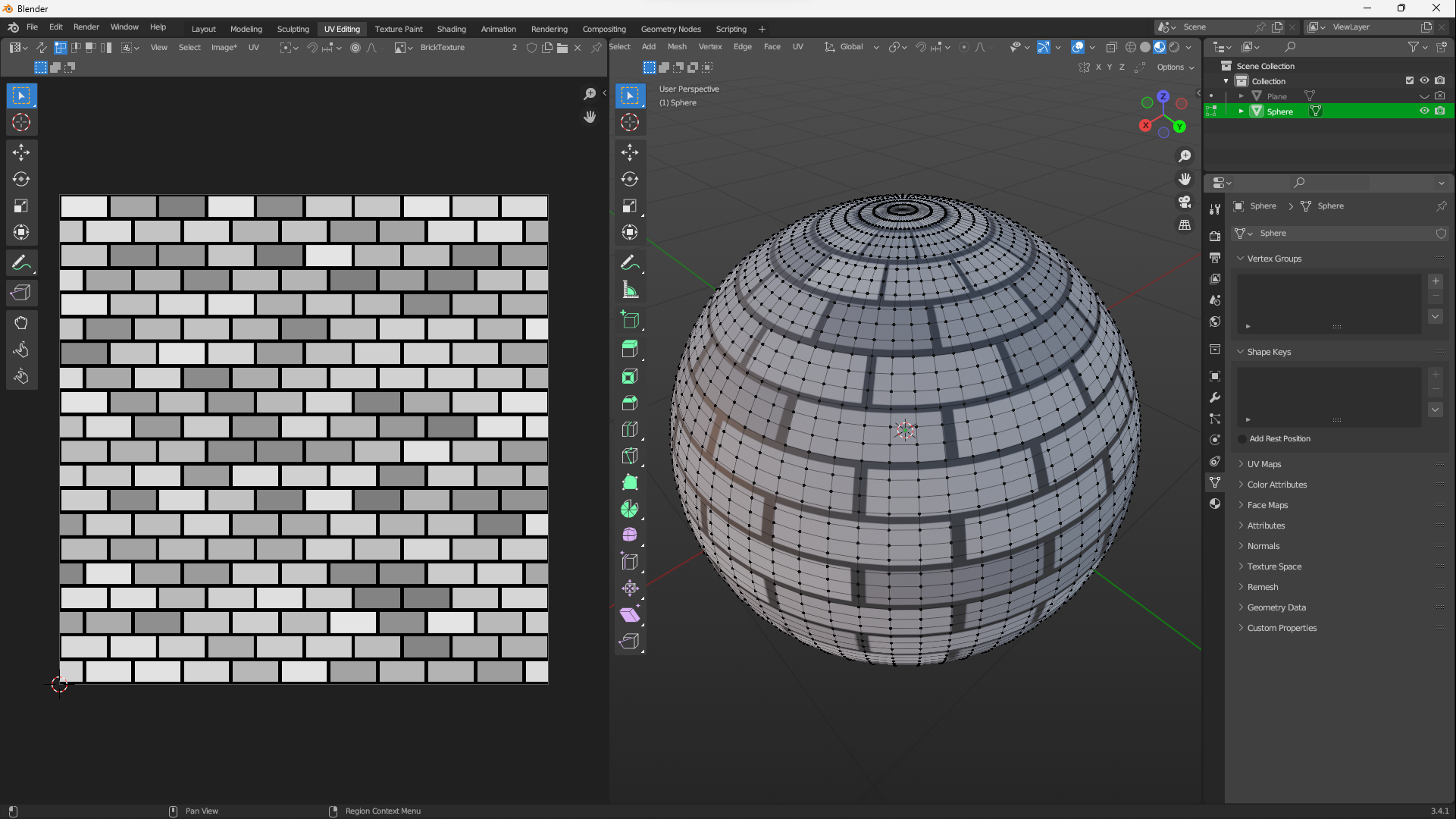1456x819 pixels.
Task: Add a new vertex group with the plus button
Action: click(1436, 281)
